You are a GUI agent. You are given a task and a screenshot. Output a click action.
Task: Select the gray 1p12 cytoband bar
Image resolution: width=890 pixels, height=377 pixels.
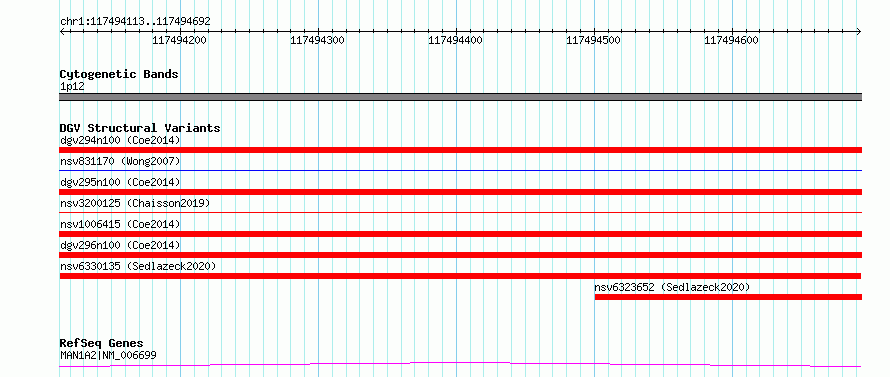pos(461,97)
